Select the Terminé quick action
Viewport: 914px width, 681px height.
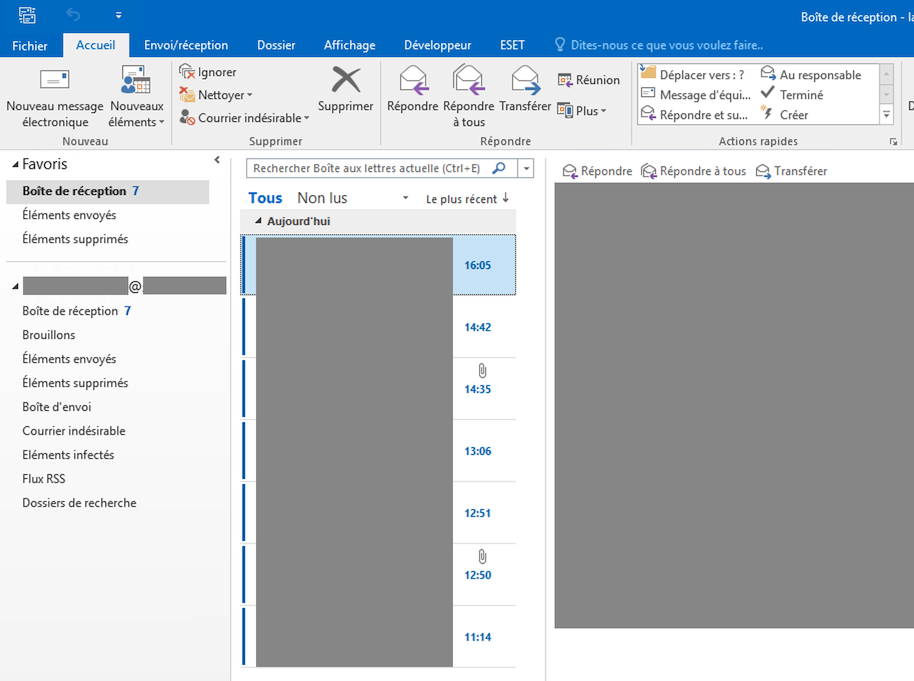click(x=792, y=94)
